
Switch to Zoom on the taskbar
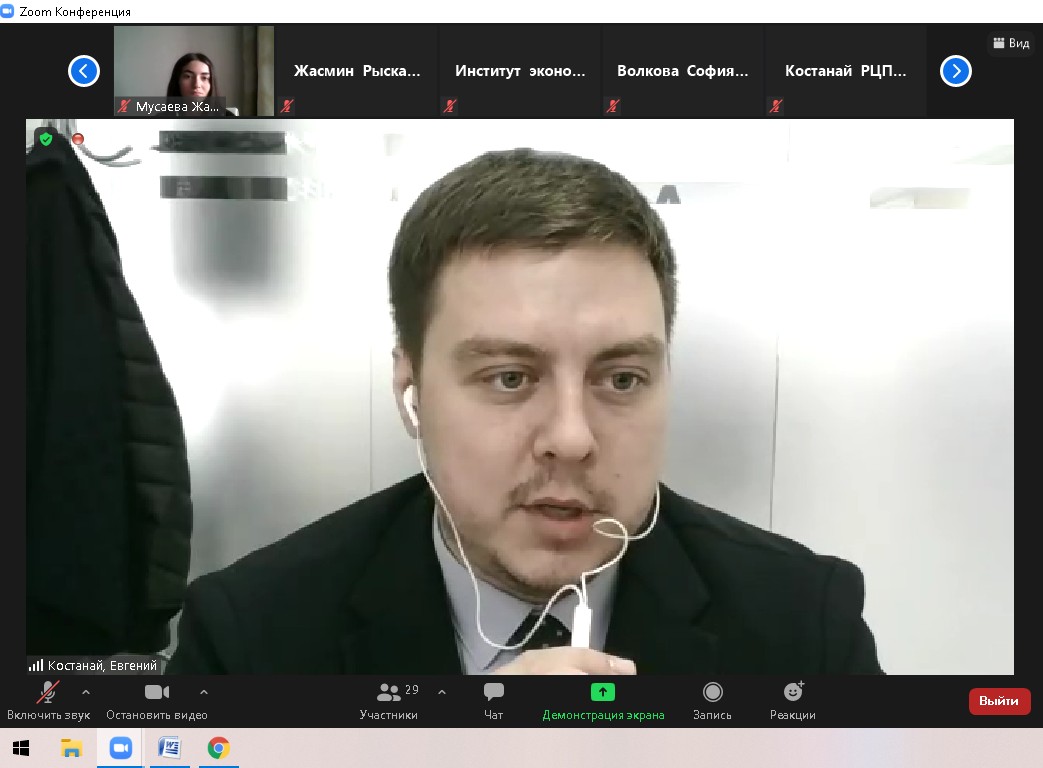(x=120, y=748)
